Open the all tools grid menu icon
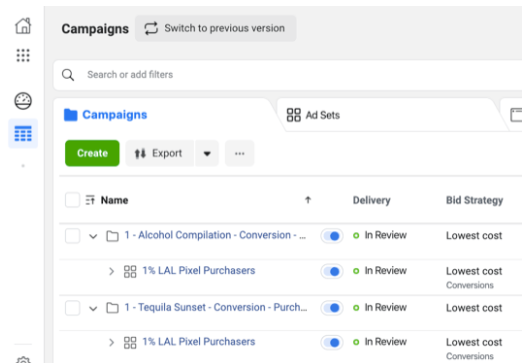This screenshot has width=522, height=363. tap(23, 55)
